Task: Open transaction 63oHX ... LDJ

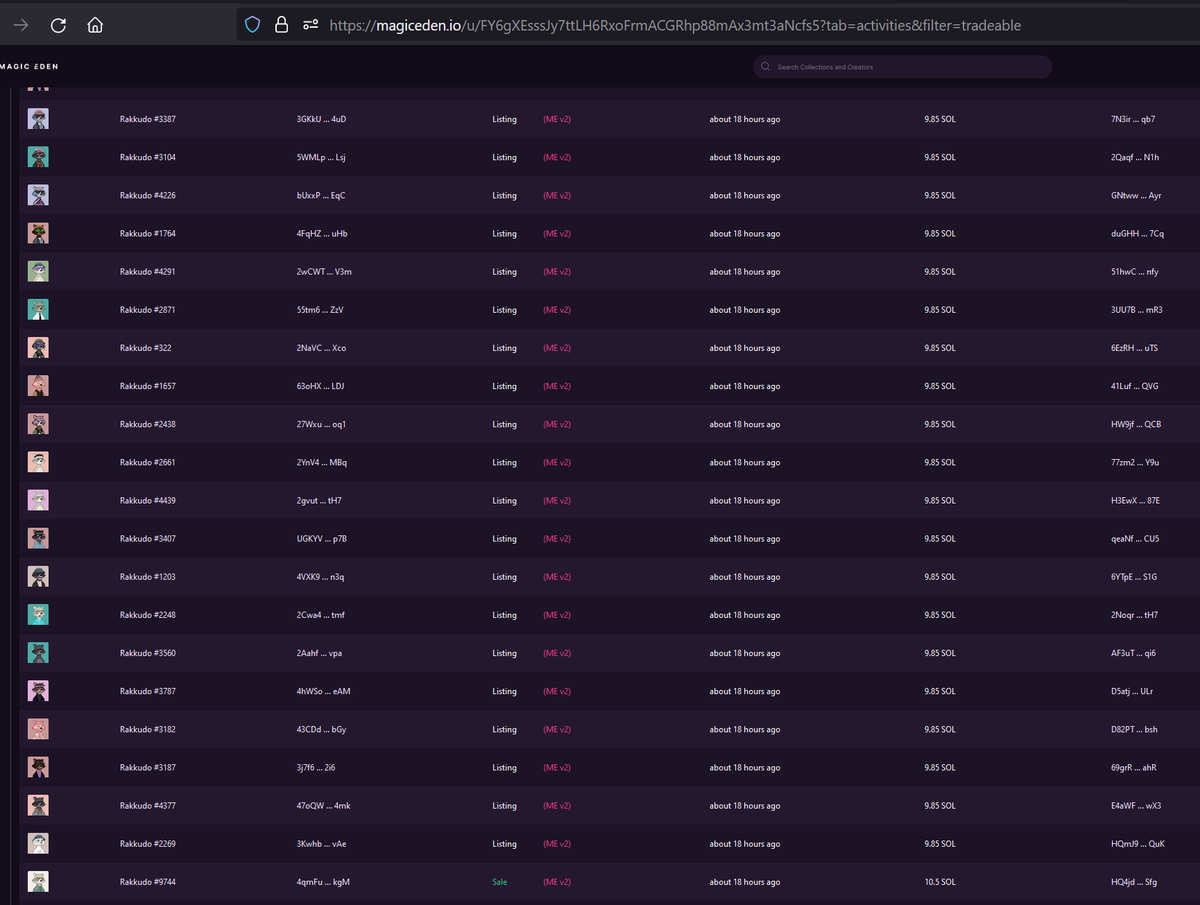Action: click(x=320, y=386)
